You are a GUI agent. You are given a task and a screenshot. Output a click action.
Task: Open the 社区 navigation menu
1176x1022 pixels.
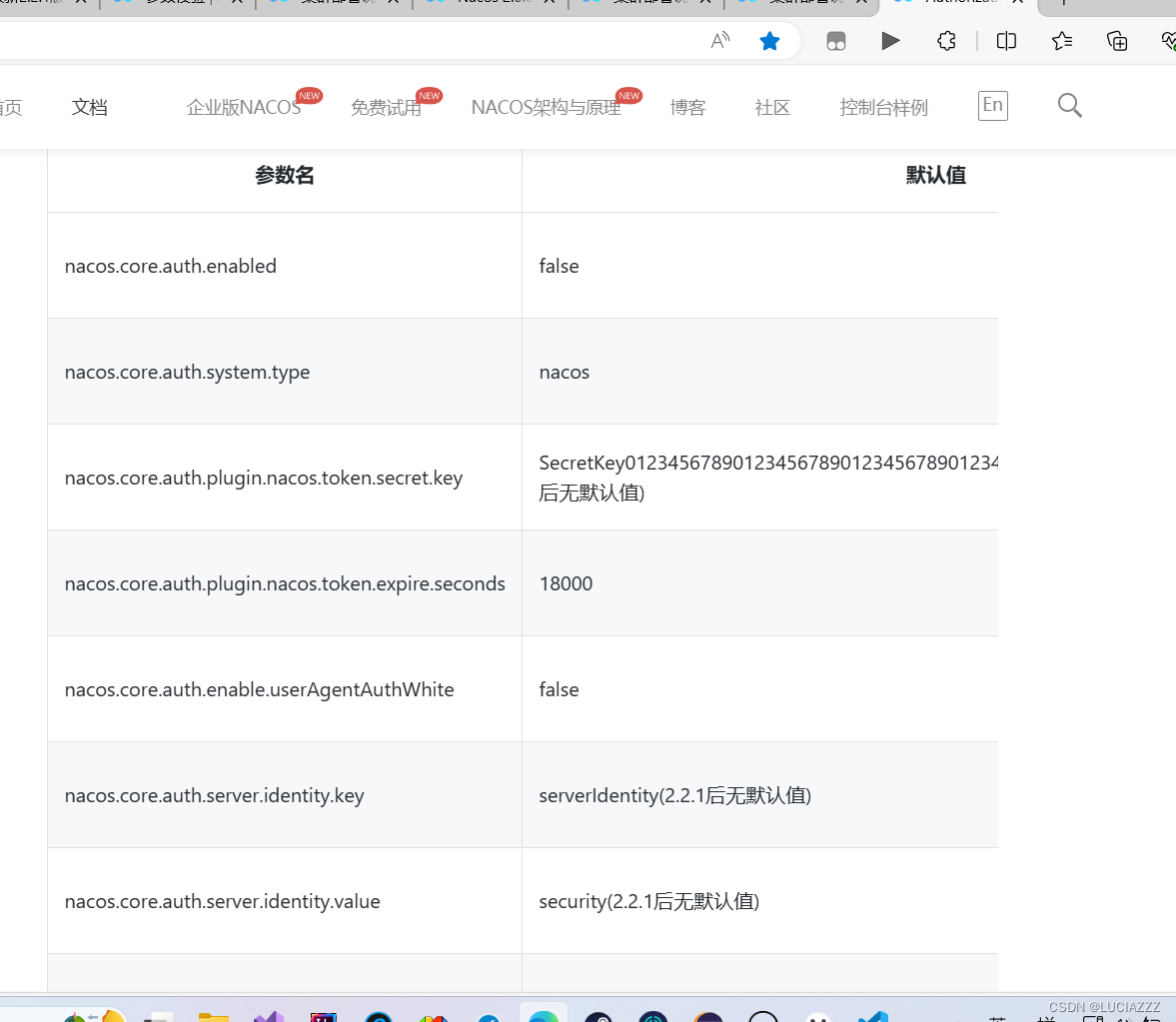coord(772,107)
